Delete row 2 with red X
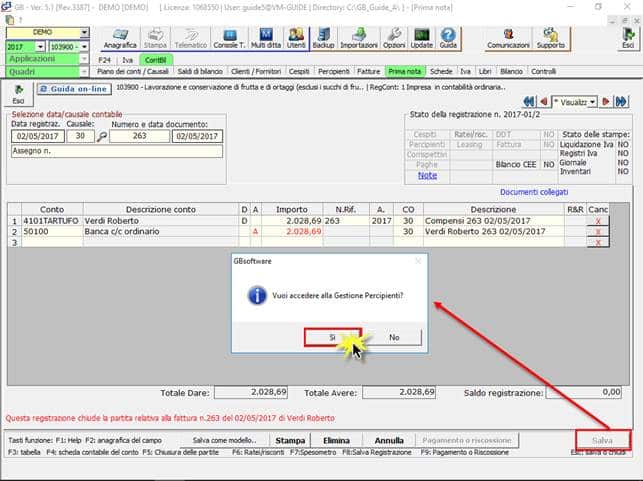Screen dimensions: 643x481 (x=598, y=232)
